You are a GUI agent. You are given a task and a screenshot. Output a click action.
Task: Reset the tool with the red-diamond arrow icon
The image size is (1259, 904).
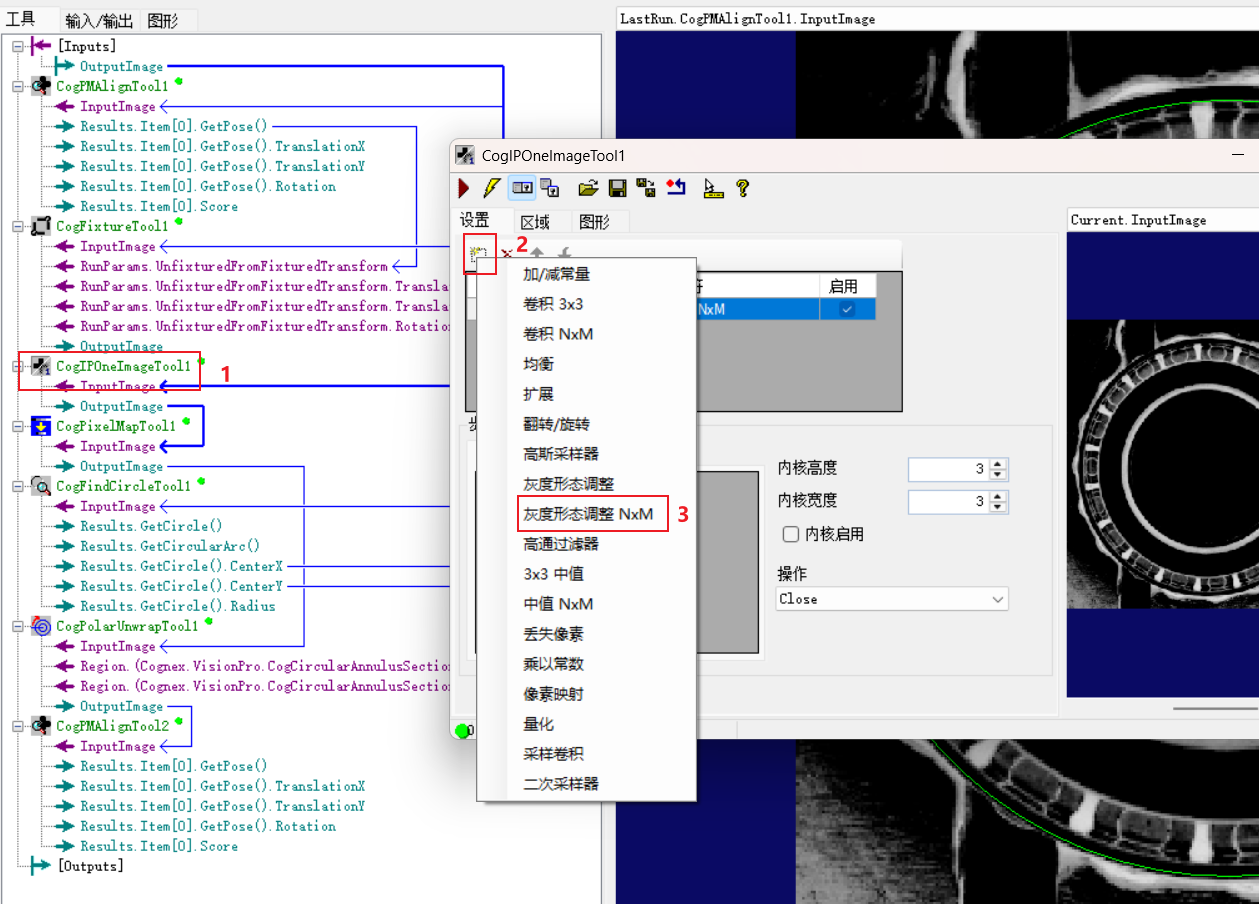676,188
